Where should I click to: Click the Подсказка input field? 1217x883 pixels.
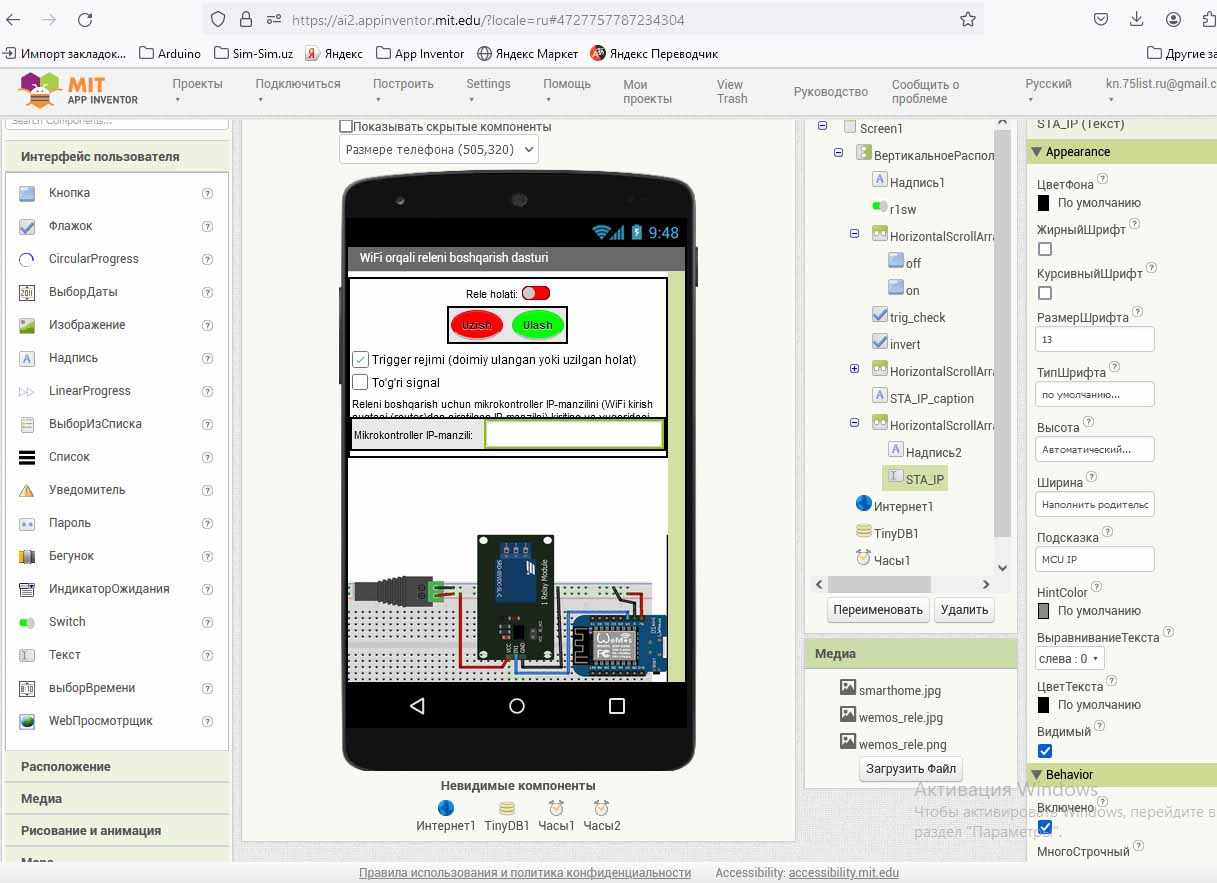1094,559
